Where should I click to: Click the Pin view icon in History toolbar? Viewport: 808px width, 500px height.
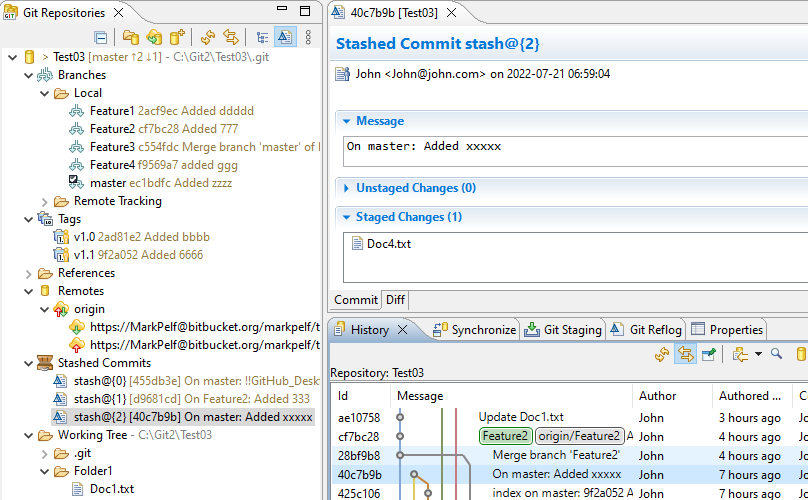pyautogui.click(x=709, y=354)
